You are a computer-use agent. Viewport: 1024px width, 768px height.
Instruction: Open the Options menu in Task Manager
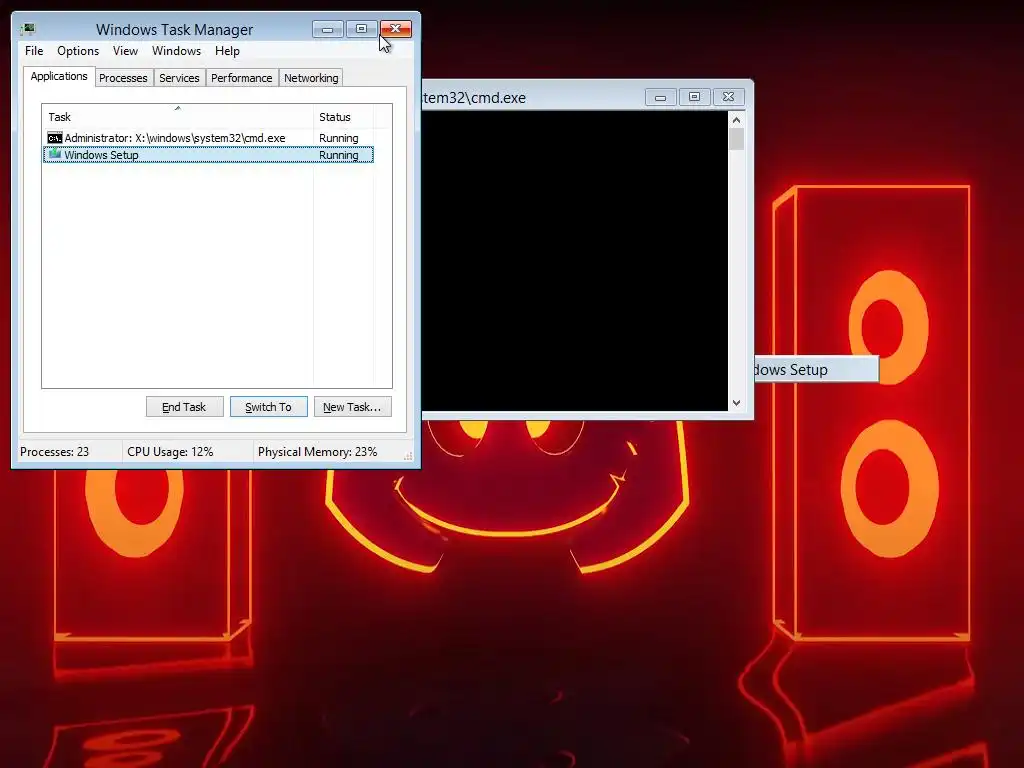point(78,51)
